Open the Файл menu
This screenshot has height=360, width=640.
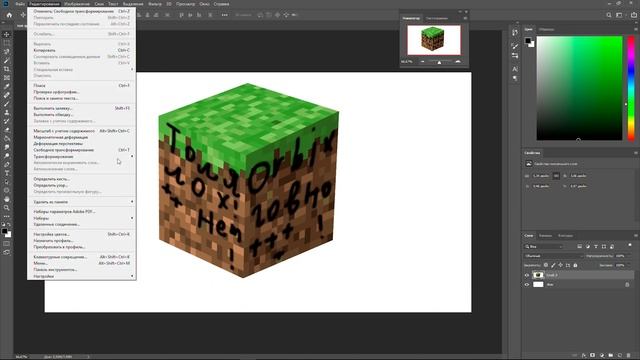pyautogui.click(x=20, y=4)
